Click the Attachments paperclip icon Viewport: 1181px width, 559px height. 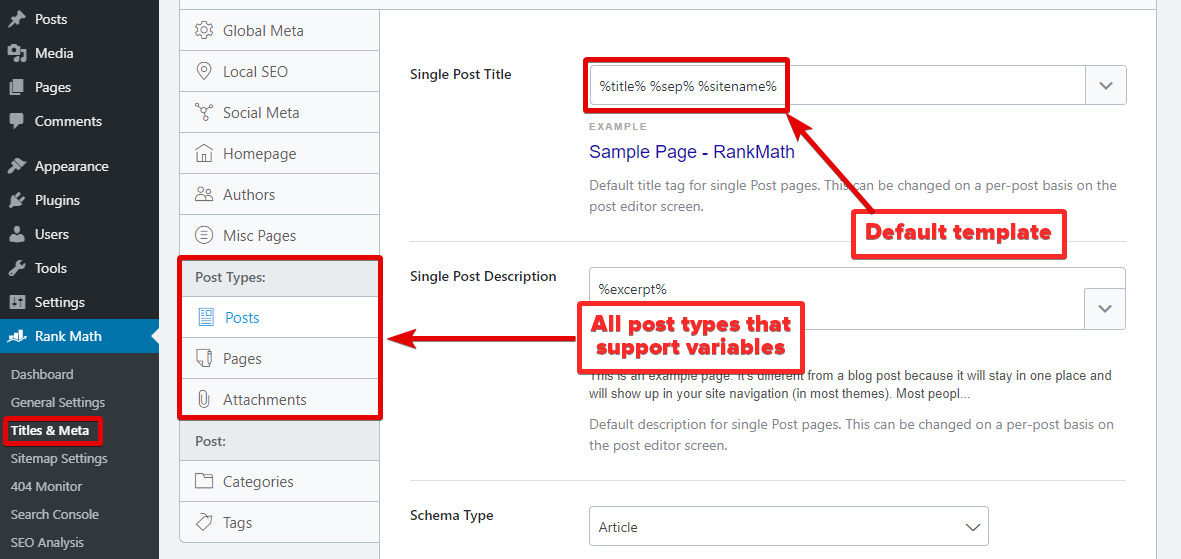click(x=204, y=399)
